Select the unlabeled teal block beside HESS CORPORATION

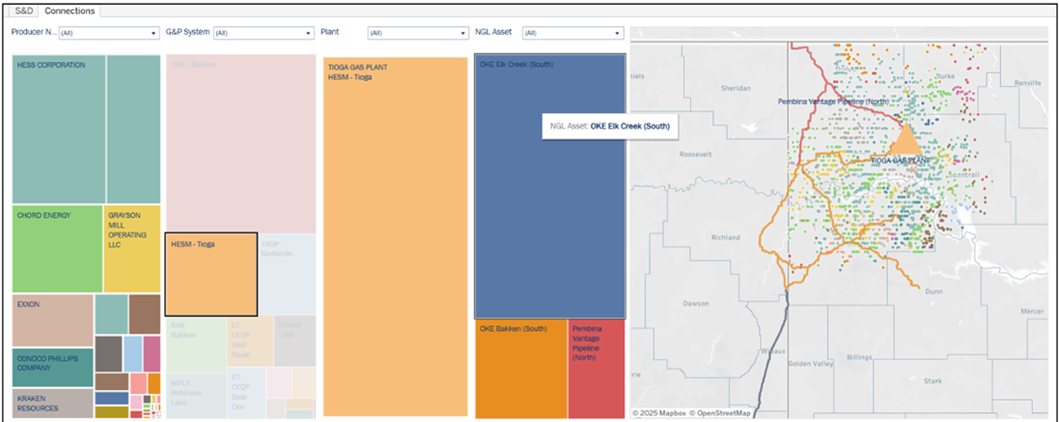pos(134,129)
